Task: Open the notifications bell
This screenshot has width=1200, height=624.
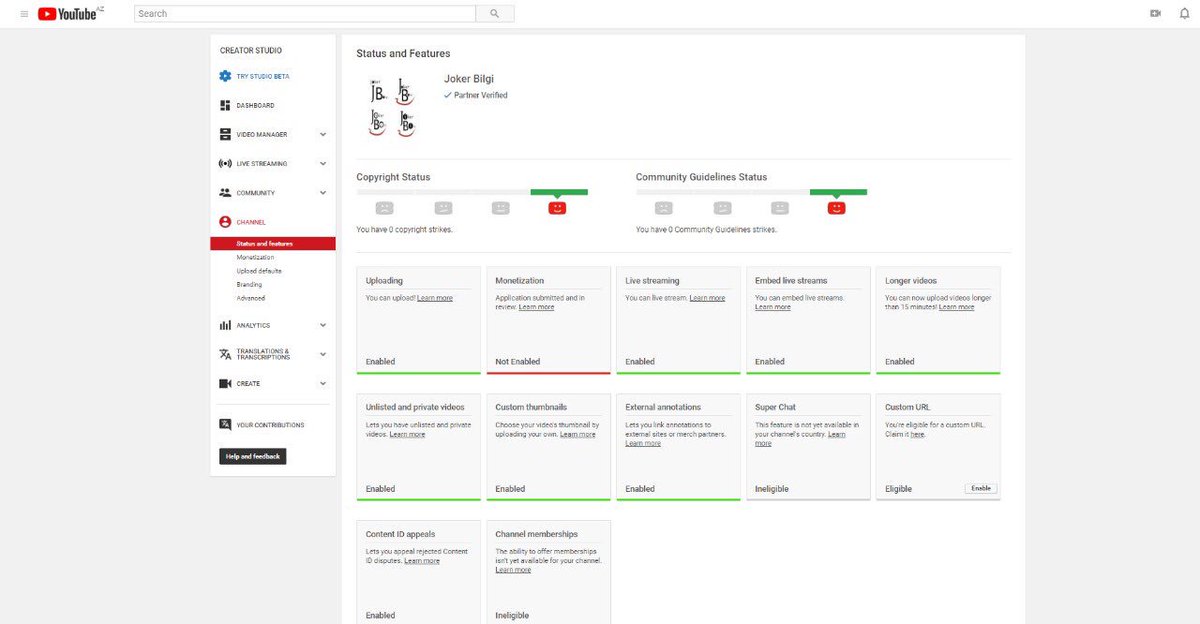Action: (1183, 14)
